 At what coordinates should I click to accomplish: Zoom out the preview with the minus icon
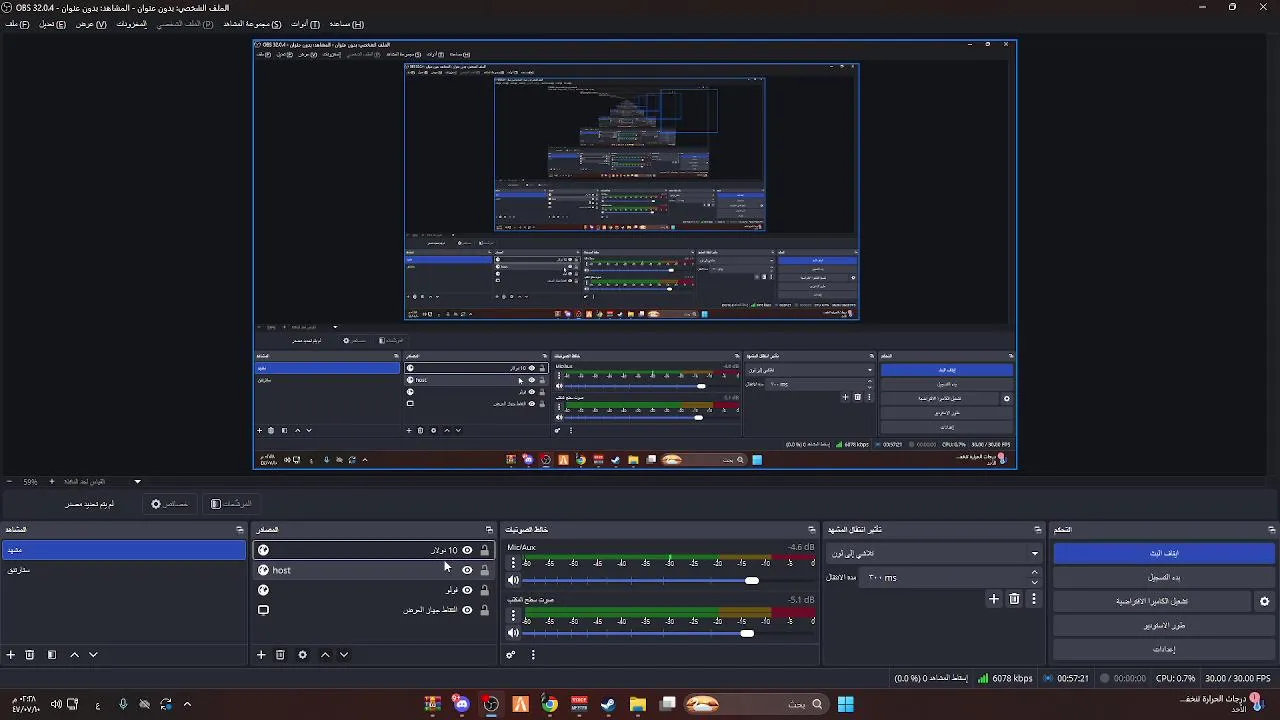click(x=9, y=482)
